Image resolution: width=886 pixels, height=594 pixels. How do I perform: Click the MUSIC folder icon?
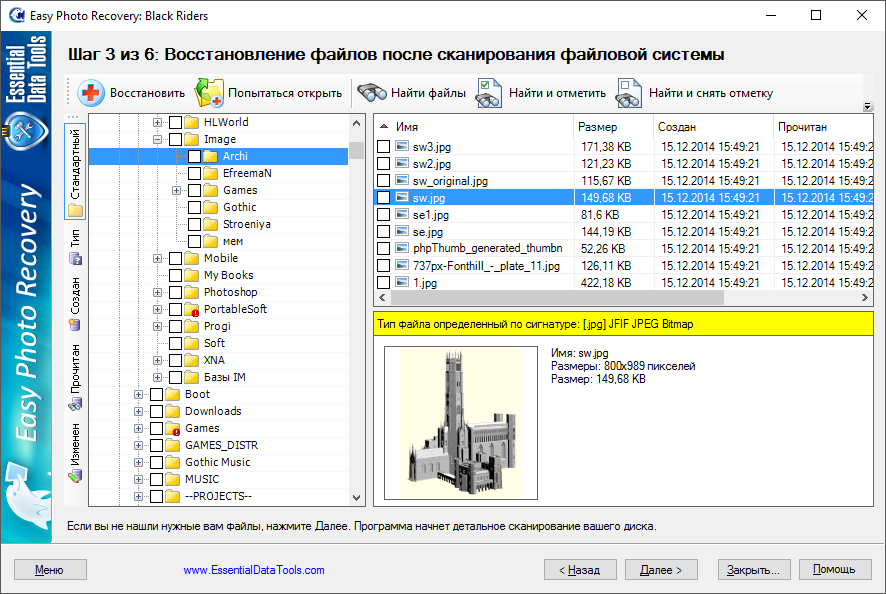[173, 479]
